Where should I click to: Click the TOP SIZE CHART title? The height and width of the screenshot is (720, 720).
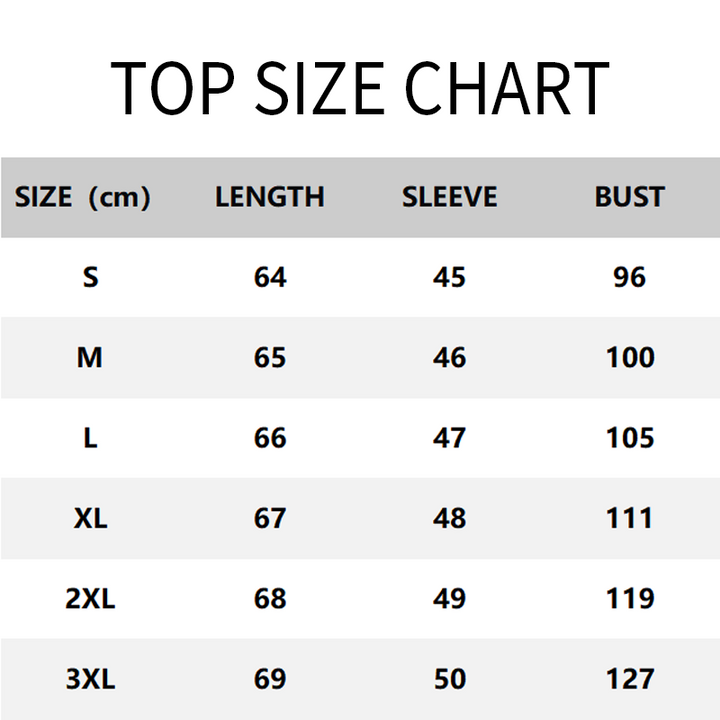359,88
